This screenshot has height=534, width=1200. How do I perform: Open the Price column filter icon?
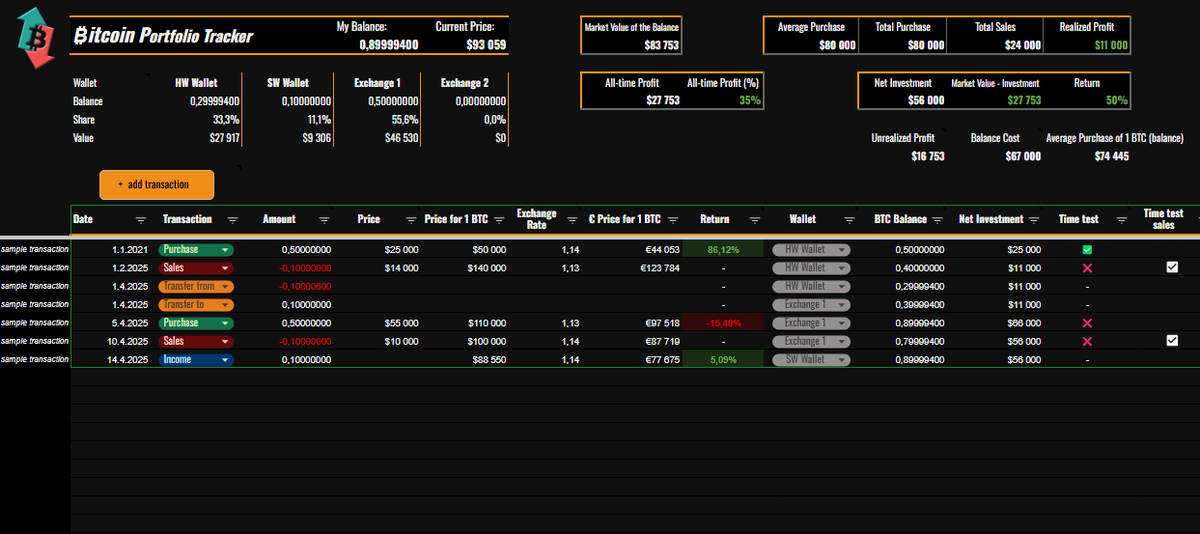[411, 219]
